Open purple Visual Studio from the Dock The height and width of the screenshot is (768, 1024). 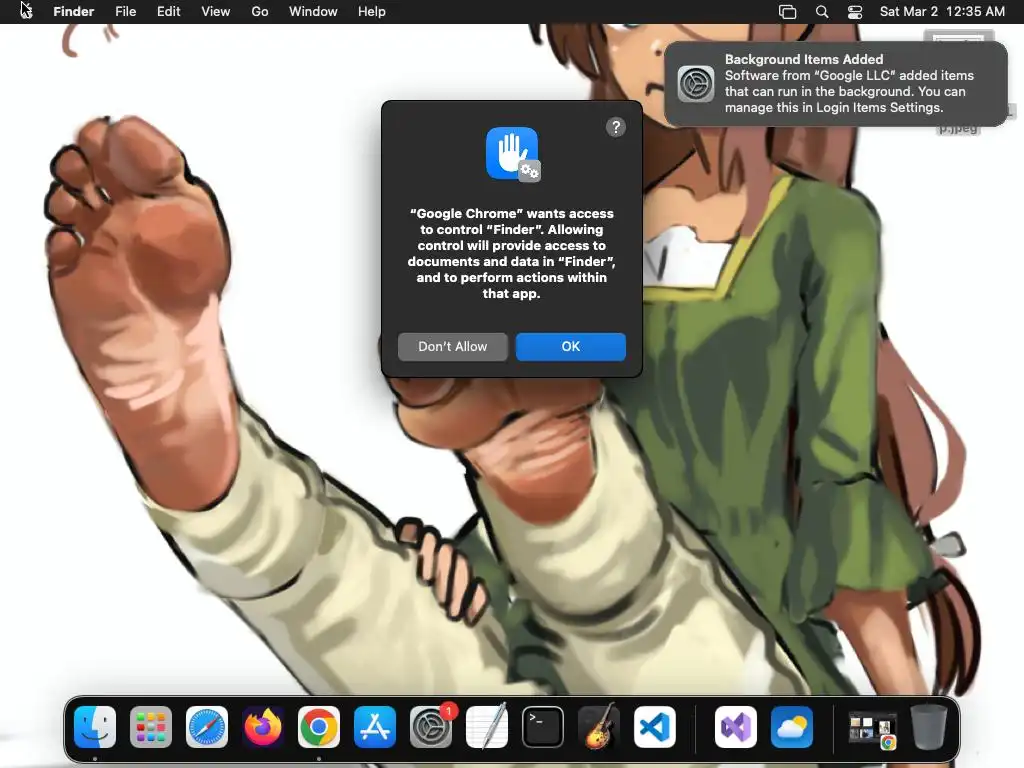pyautogui.click(x=736, y=727)
